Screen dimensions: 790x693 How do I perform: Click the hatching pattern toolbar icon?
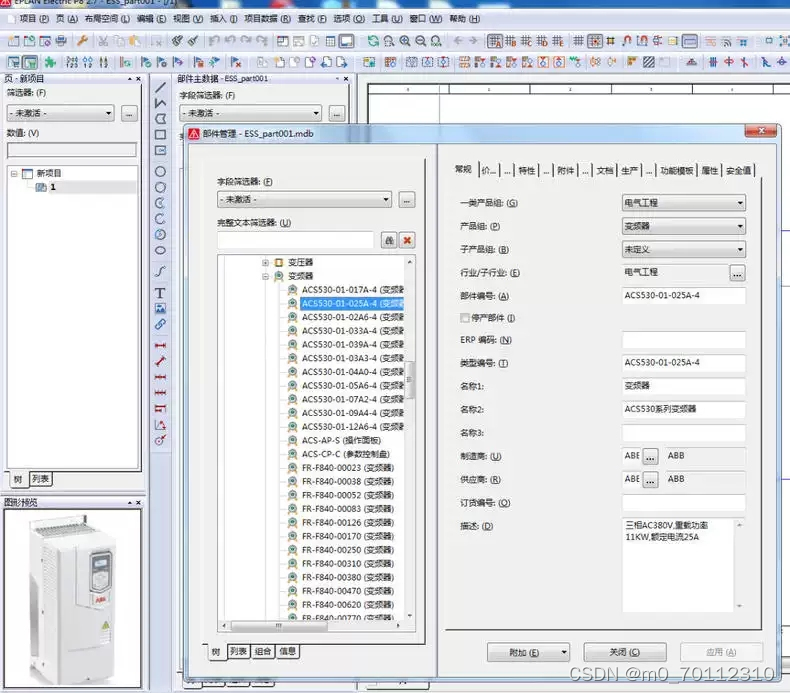tap(649, 62)
